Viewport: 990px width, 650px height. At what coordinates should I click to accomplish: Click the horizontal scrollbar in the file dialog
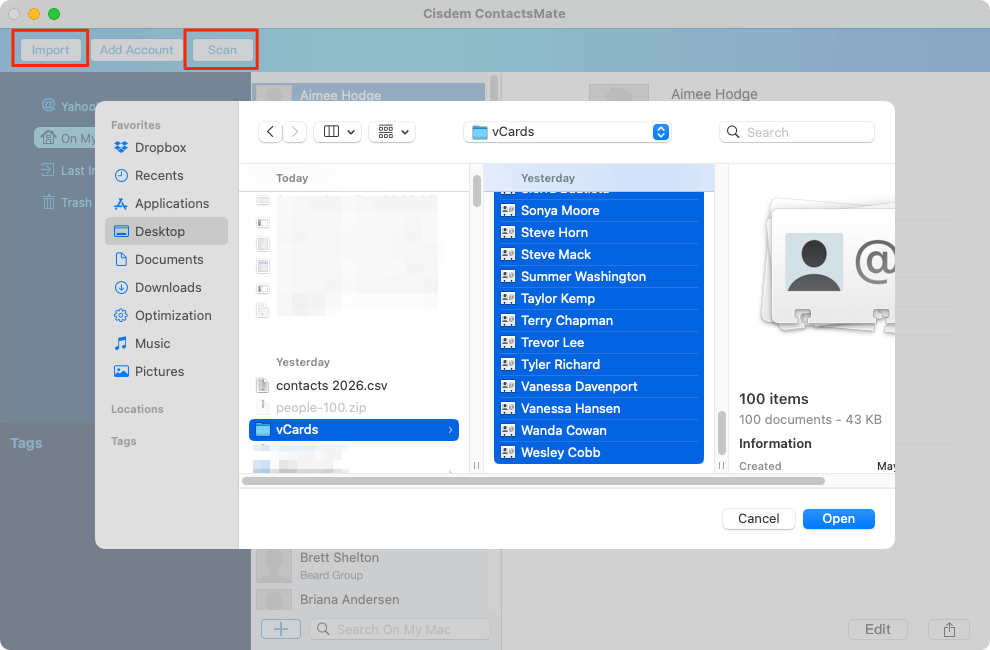pos(534,481)
